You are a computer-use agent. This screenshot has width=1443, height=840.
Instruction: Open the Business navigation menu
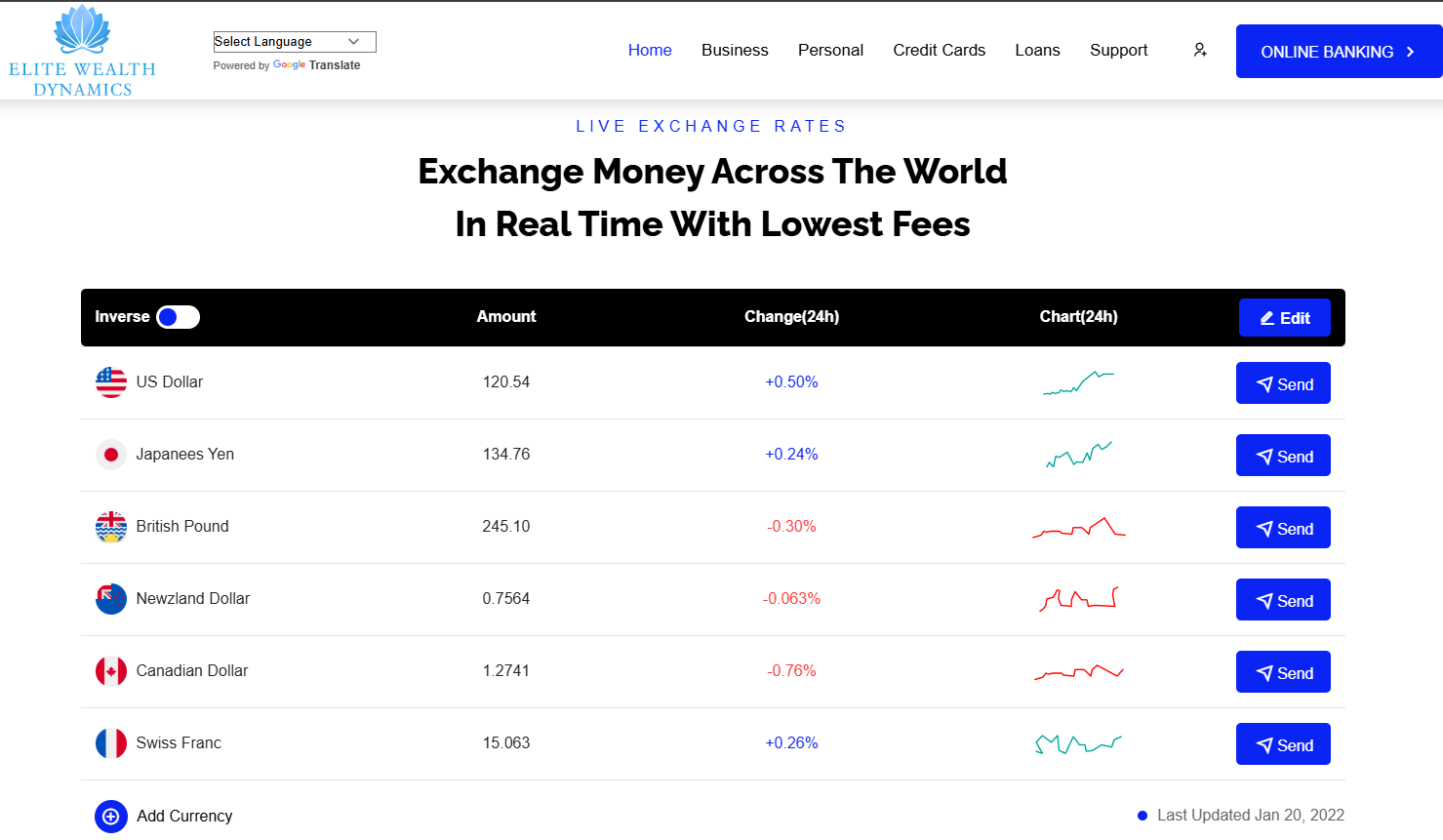point(735,50)
